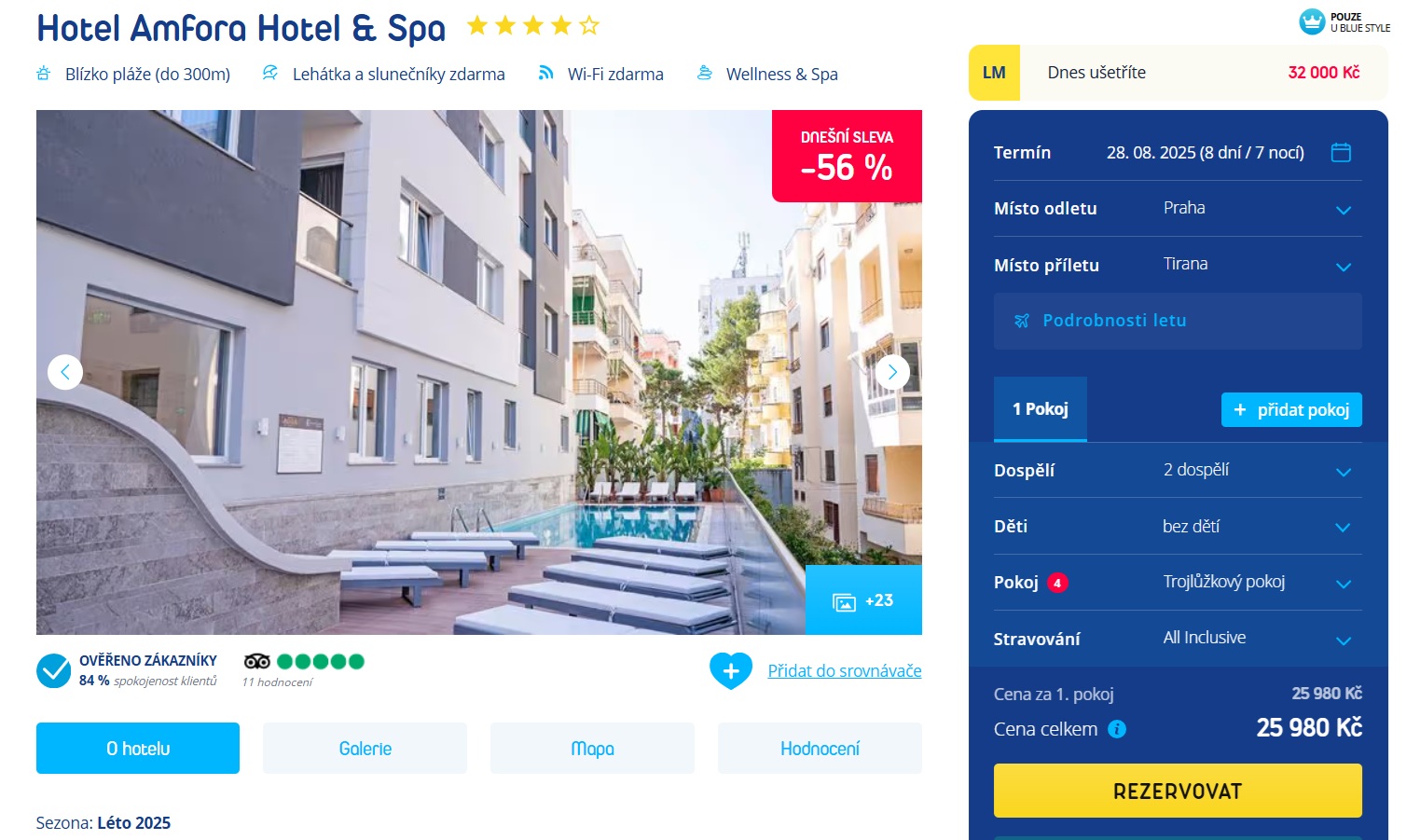Click the Přidat do srovnávače link
The height and width of the screenshot is (840, 1420).
(x=845, y=670)
